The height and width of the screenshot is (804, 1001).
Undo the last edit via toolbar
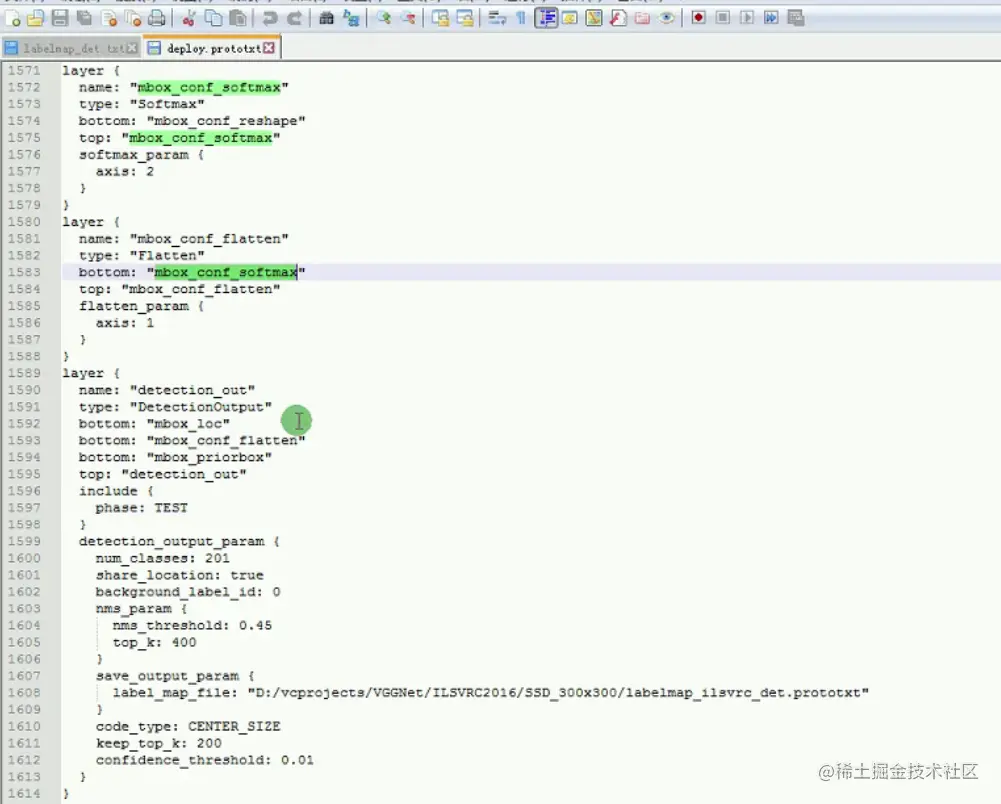269,19
